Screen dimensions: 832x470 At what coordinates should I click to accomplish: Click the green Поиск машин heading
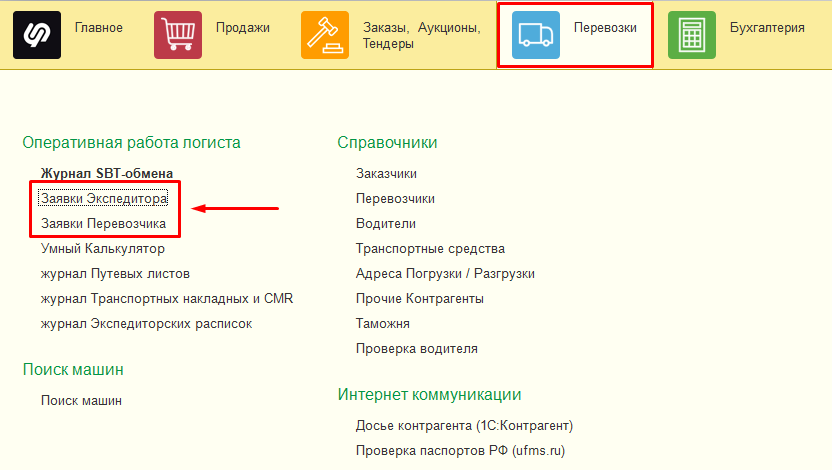tap(73, 369)
